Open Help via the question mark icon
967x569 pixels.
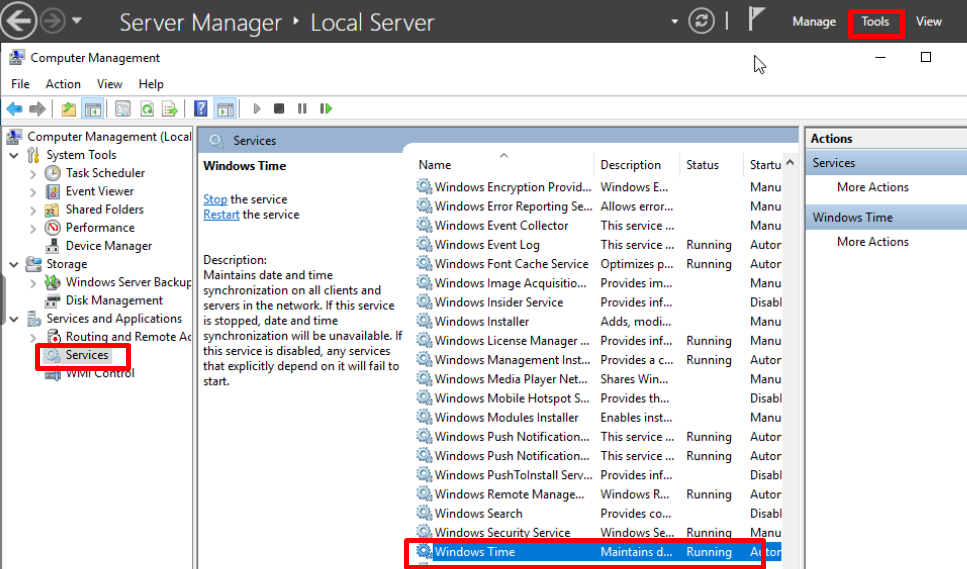coord(201,109)
